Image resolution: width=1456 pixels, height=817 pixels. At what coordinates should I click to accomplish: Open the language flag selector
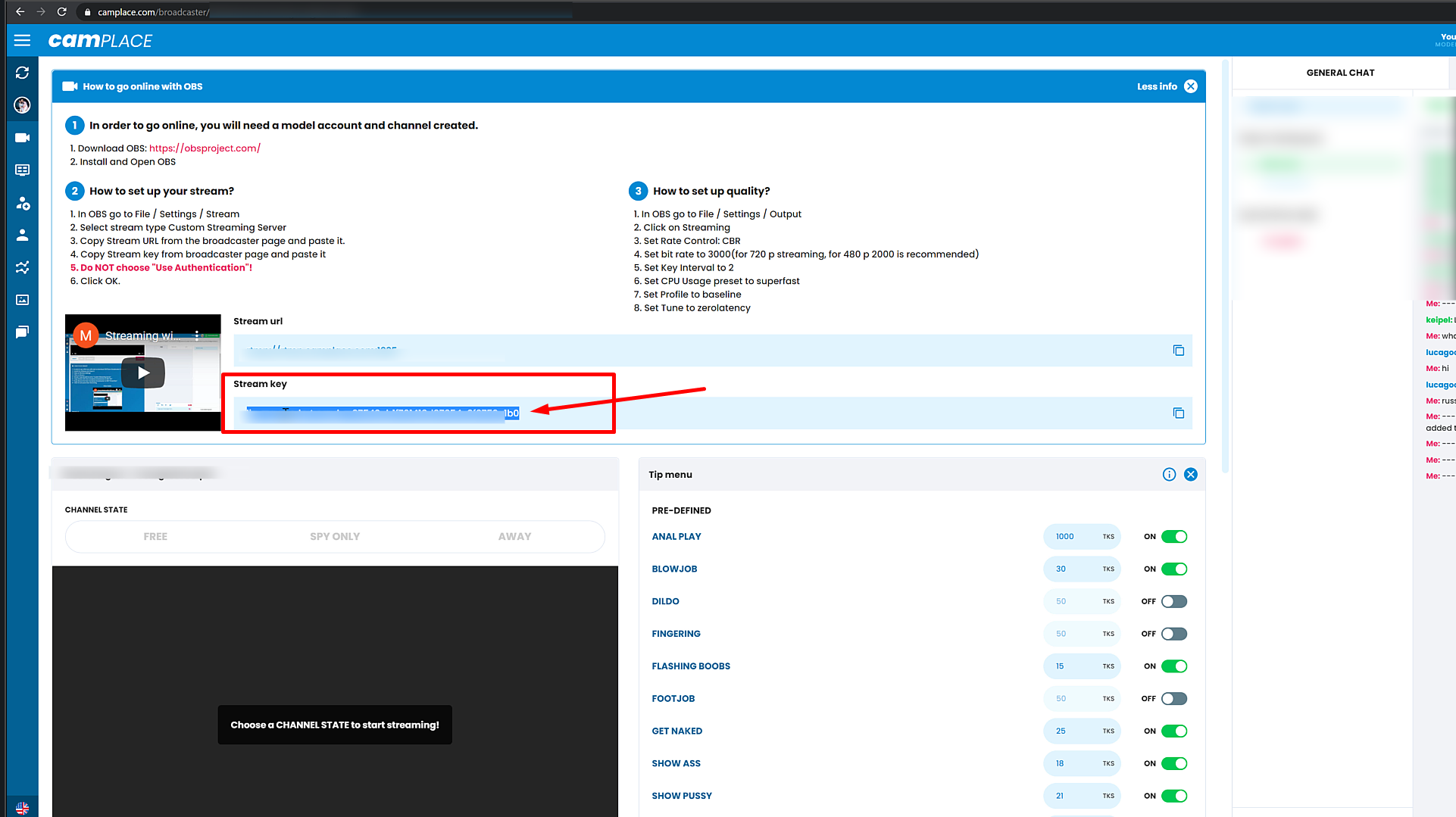point(22,808)
